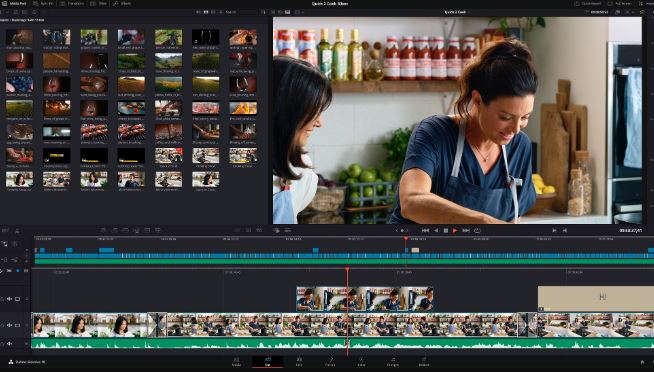Open the media pool sort dropdown
Viewport: 654px width, 372px height.
pos(264,12)
